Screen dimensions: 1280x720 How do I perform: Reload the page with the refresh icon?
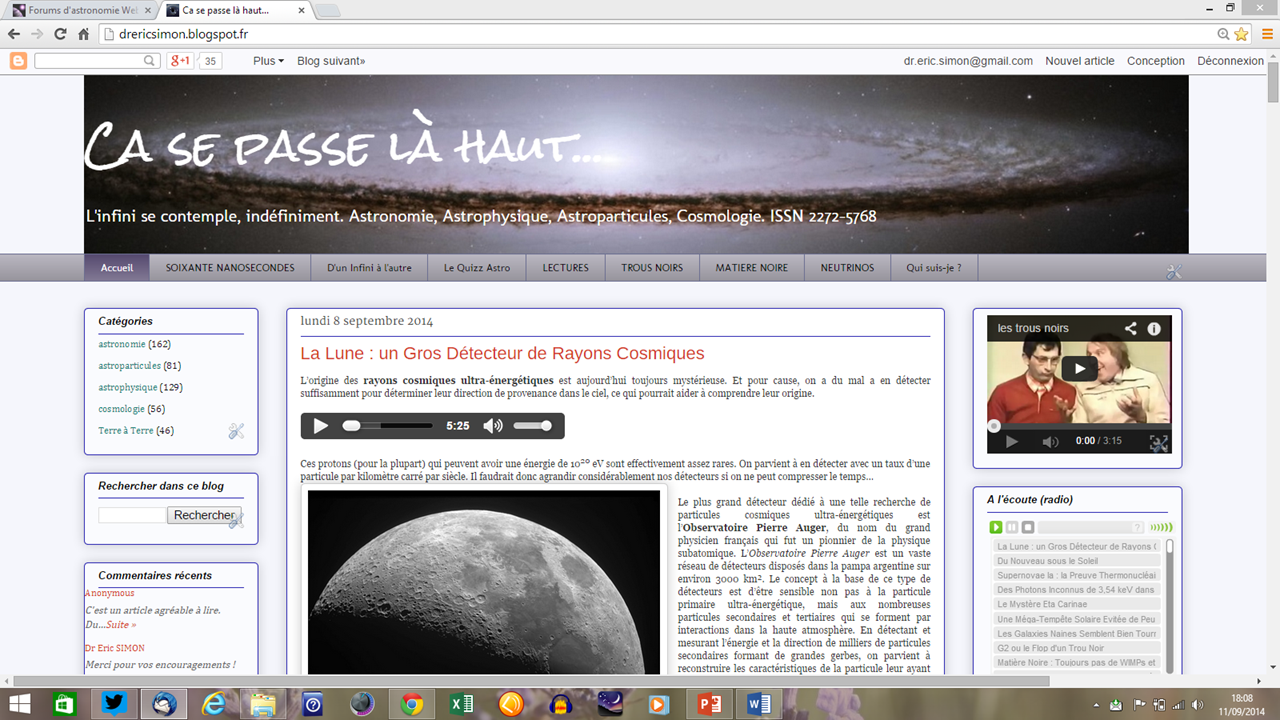tap(60, 34)
